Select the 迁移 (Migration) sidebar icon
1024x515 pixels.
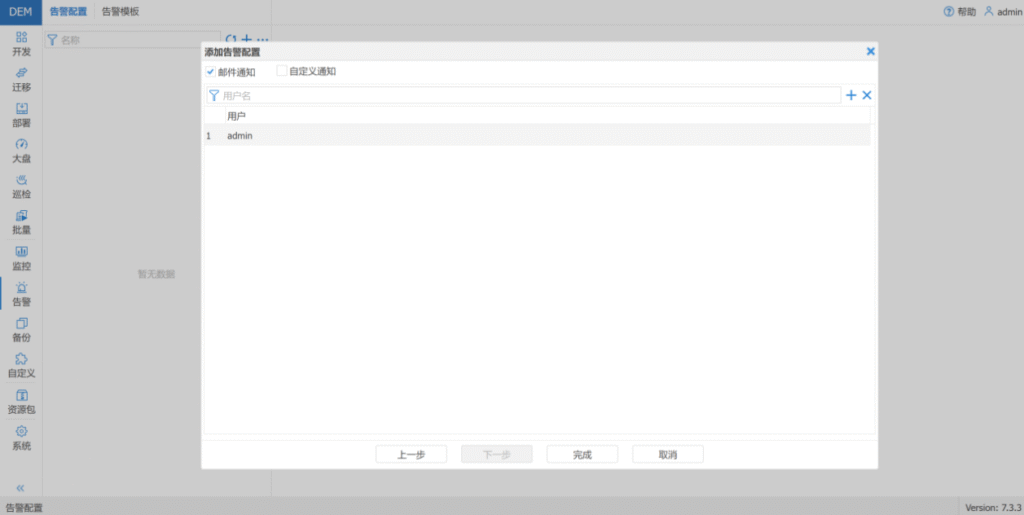pos(21,79)
